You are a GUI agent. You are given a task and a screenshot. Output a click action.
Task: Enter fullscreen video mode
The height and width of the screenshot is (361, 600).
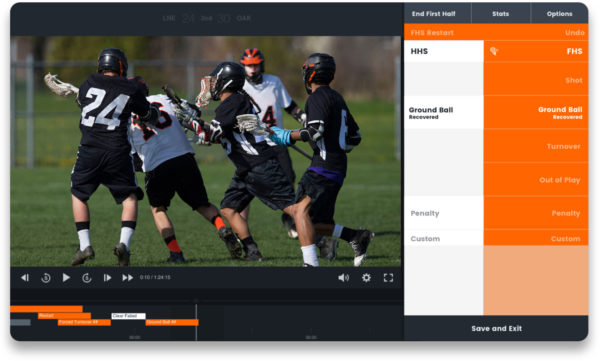pyautogui.click(x=388, y=278)
